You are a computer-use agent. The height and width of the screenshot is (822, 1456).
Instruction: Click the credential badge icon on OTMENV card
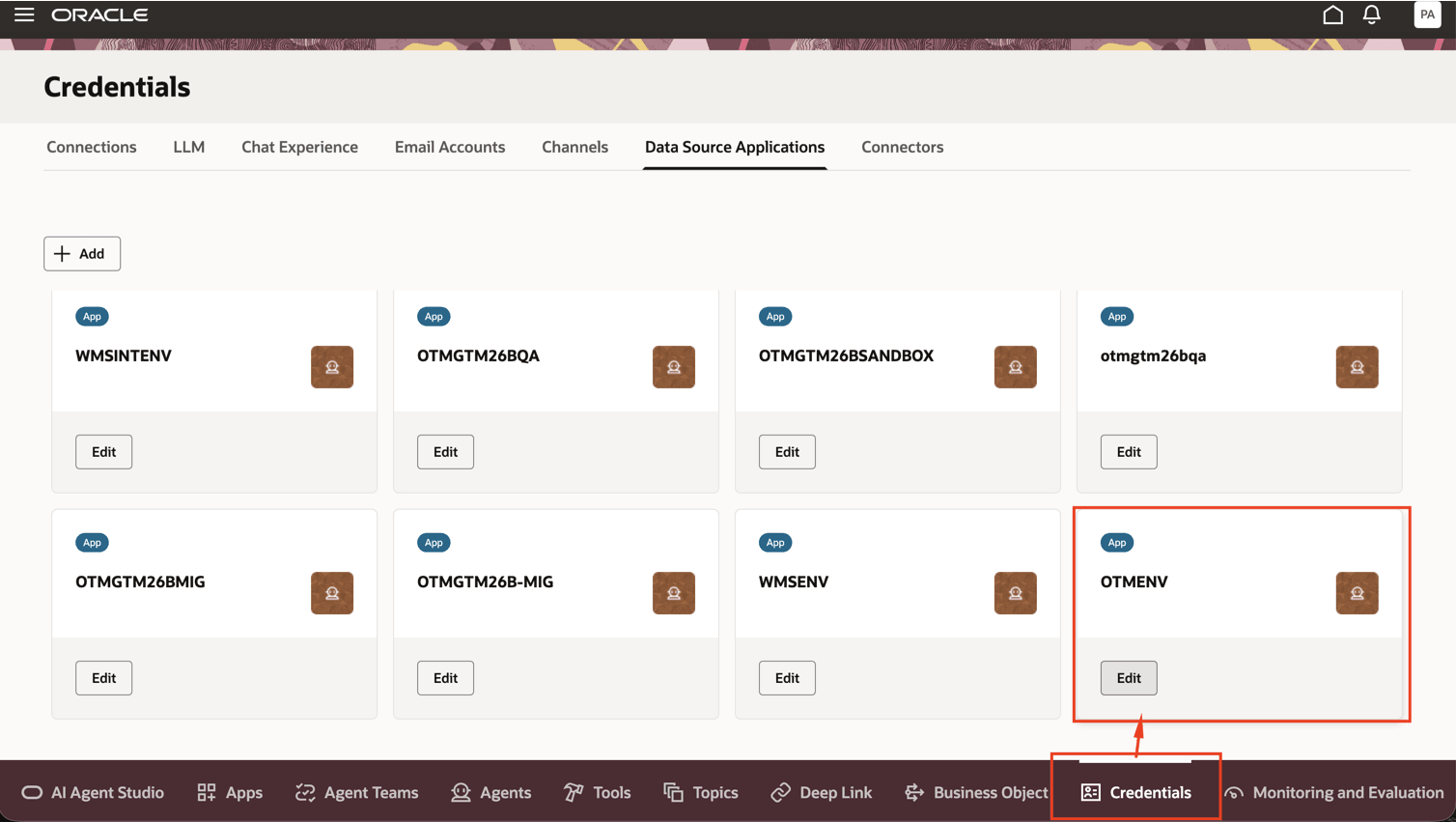pyautogui.click(x=1357, y=594)
